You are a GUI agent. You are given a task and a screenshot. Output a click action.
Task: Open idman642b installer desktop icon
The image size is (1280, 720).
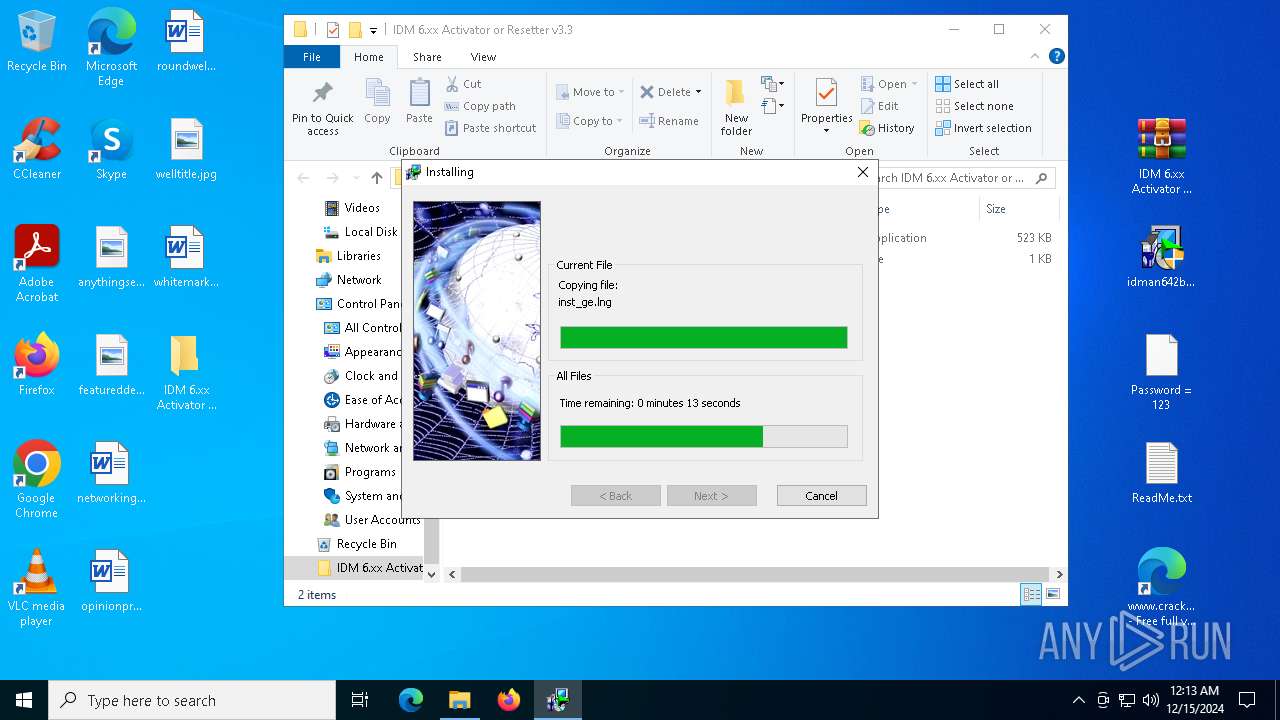(x=1161, y=257)
